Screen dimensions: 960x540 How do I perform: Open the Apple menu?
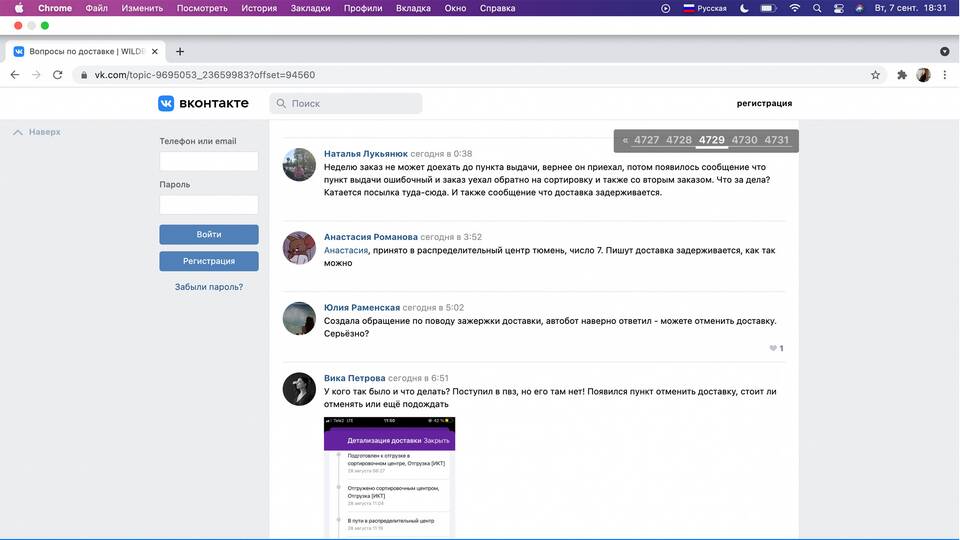[x=18, y=8]
